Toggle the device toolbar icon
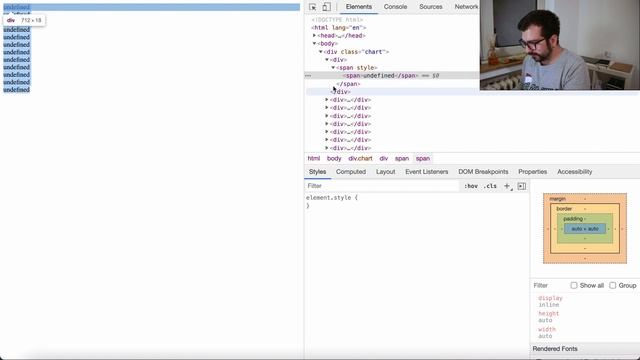 pyautogui.click(x=326, y=7)
